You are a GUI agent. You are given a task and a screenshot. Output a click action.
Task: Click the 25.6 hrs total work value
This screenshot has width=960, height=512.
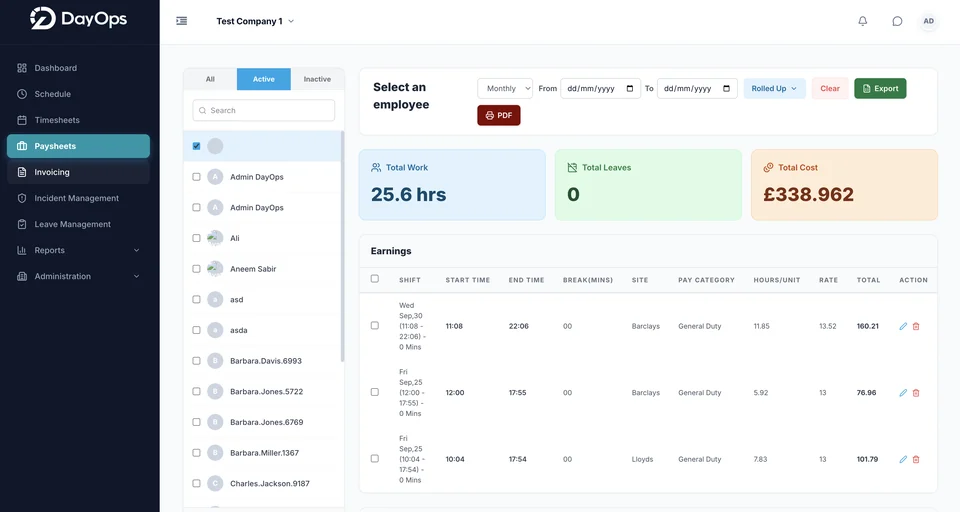[x=408, y=194]
